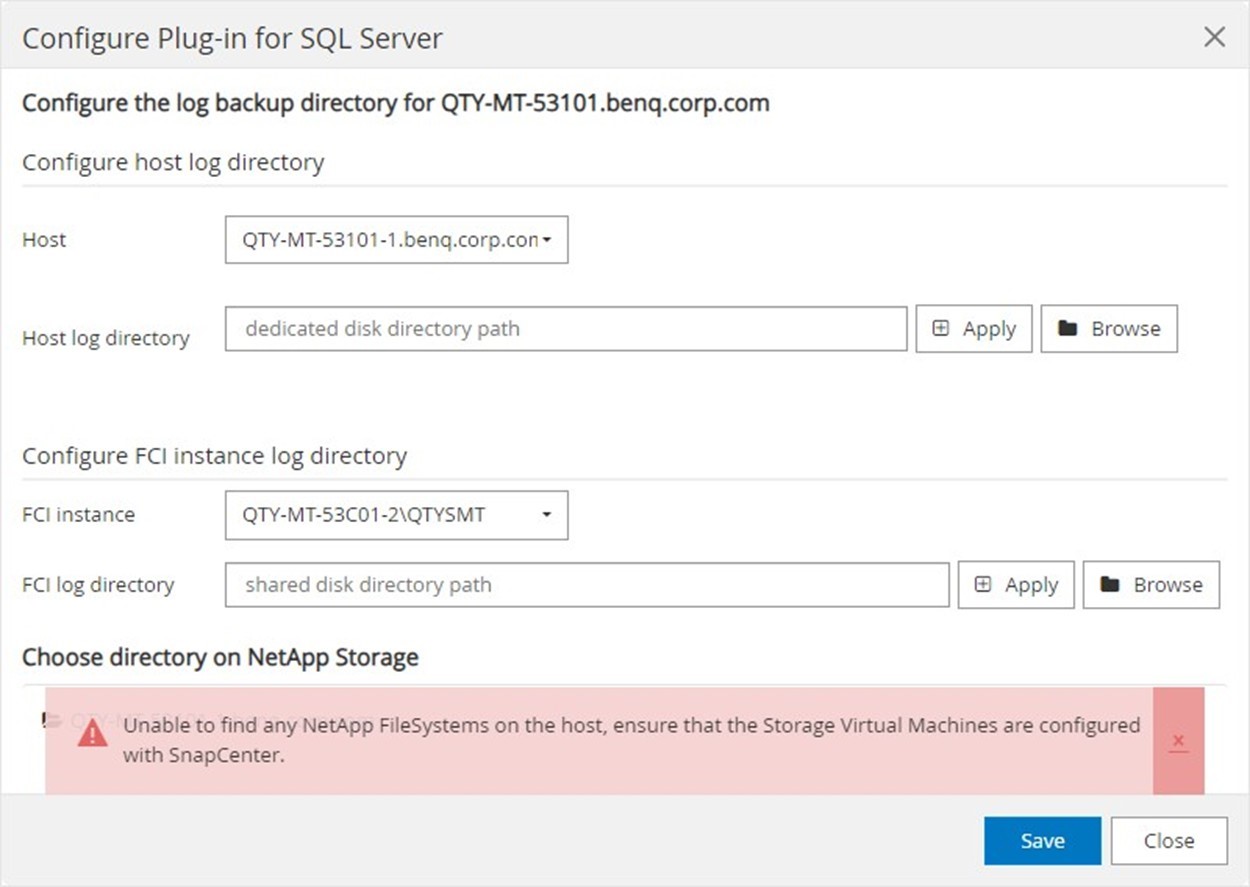Dismiss the NetApp FileSystems error via the red x
1250x887 pixels.
tap(1178, 742)
